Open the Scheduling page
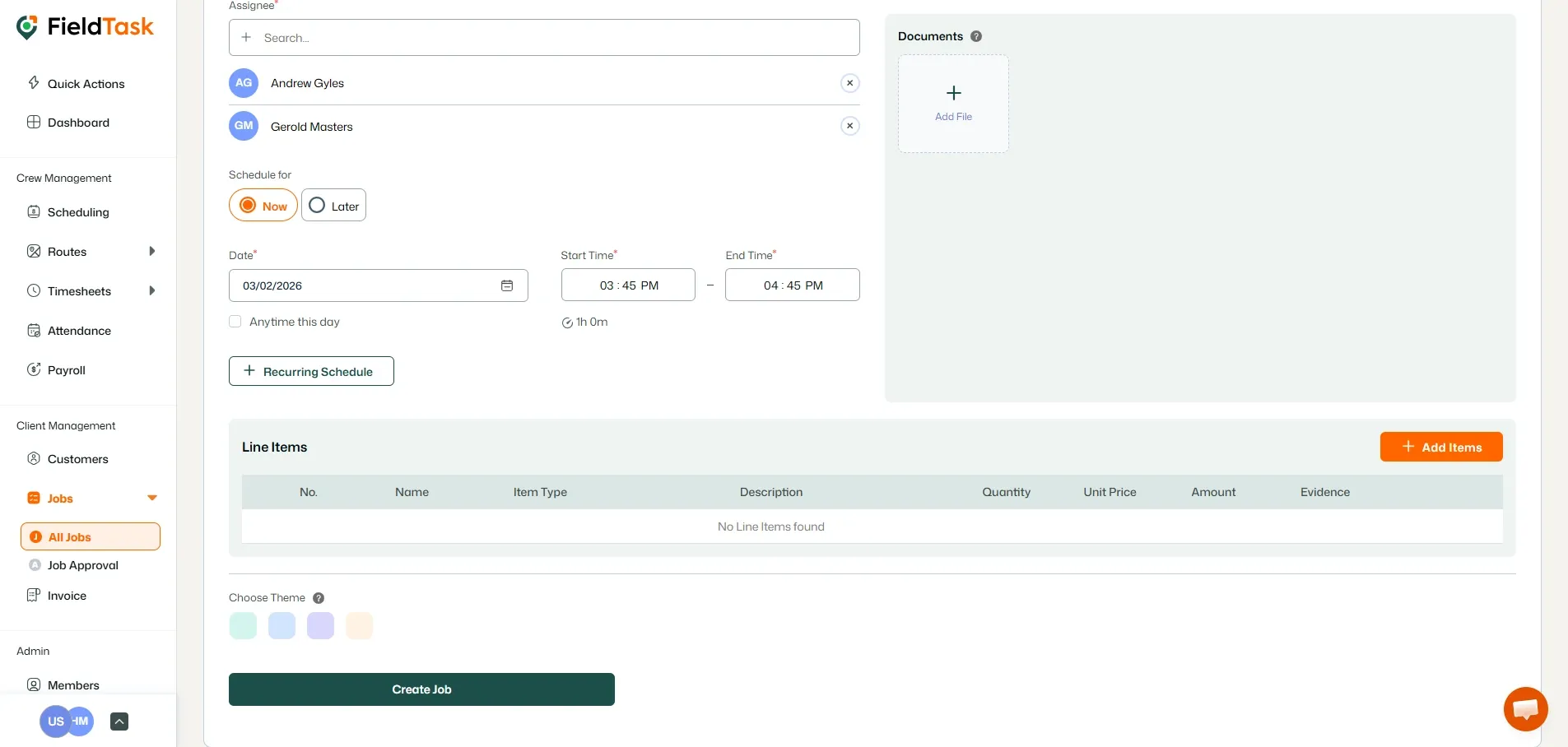Image resolution: width=1568 pixels, height=747 pixels. [78, 212]
